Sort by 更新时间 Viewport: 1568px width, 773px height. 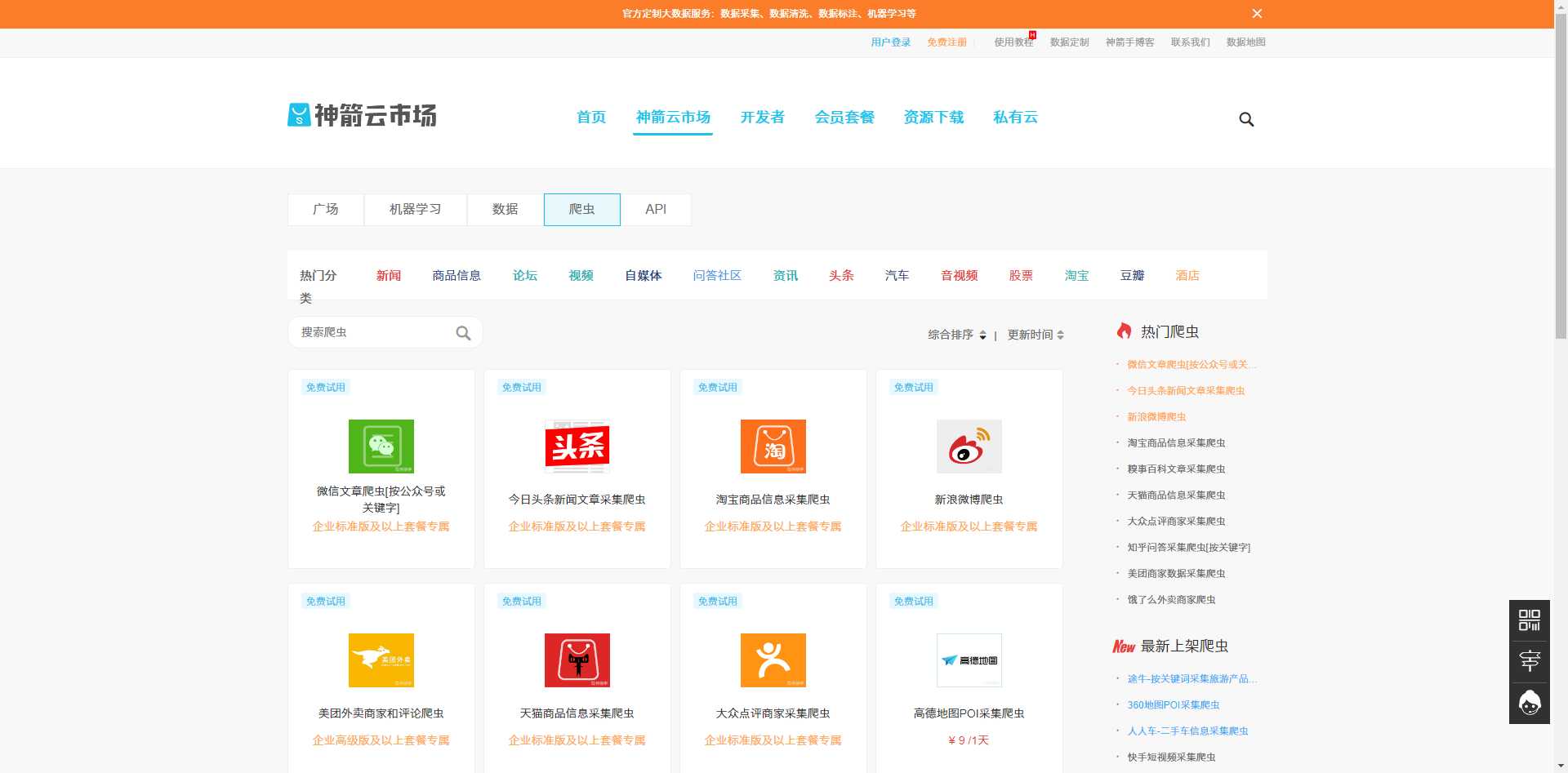point(1036,335)
